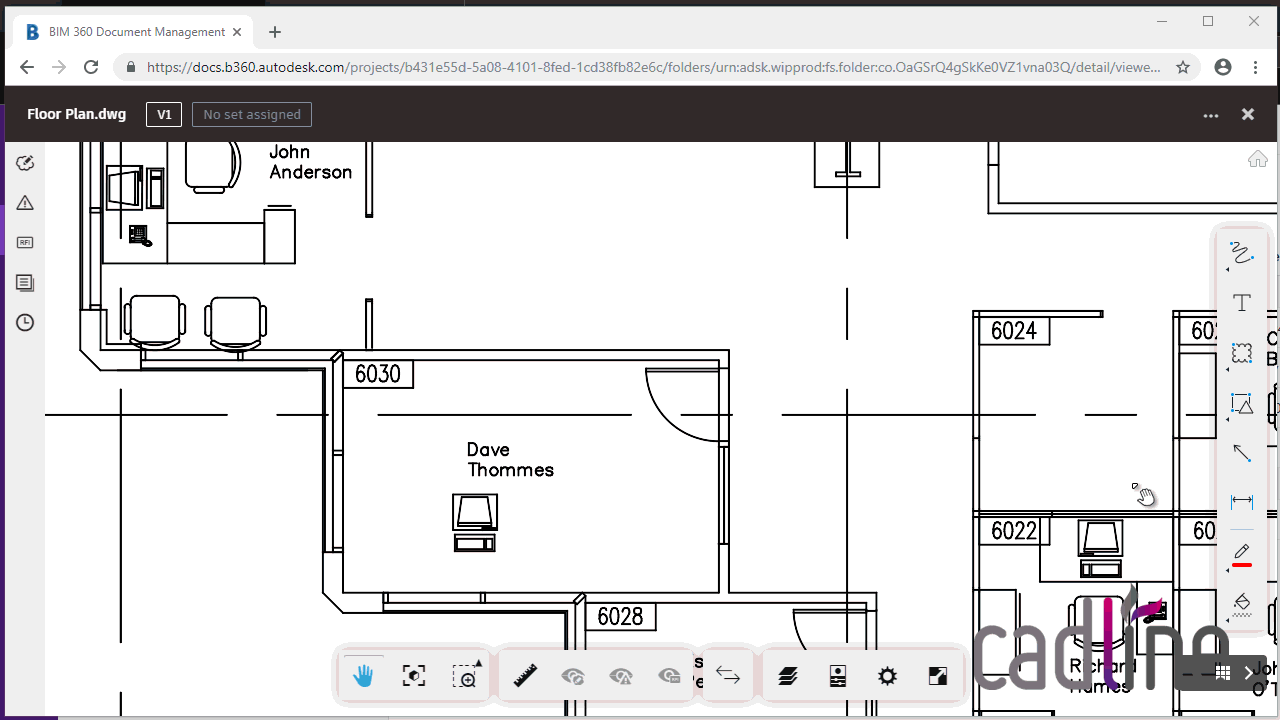Viewport: 1280px width, 720px height.
Task: Open the V1 version selector
Action: tap(164, 115)
